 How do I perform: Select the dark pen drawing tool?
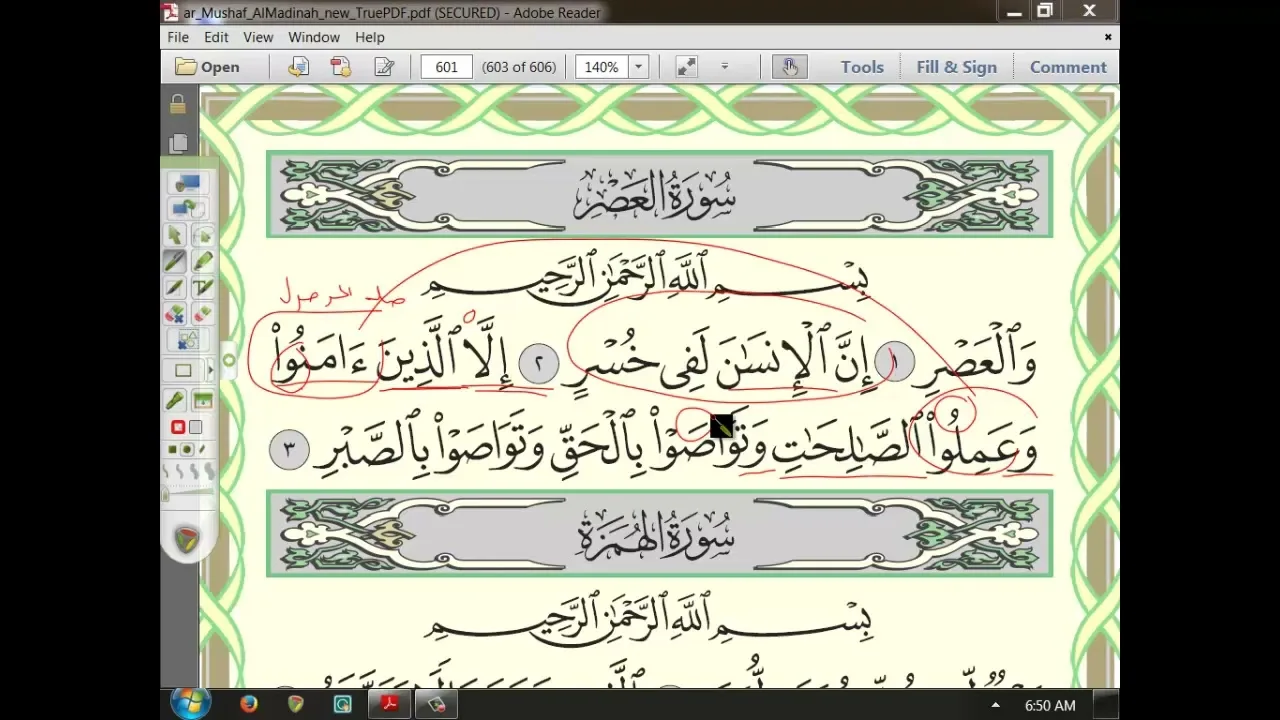click(x=175, y=261)
